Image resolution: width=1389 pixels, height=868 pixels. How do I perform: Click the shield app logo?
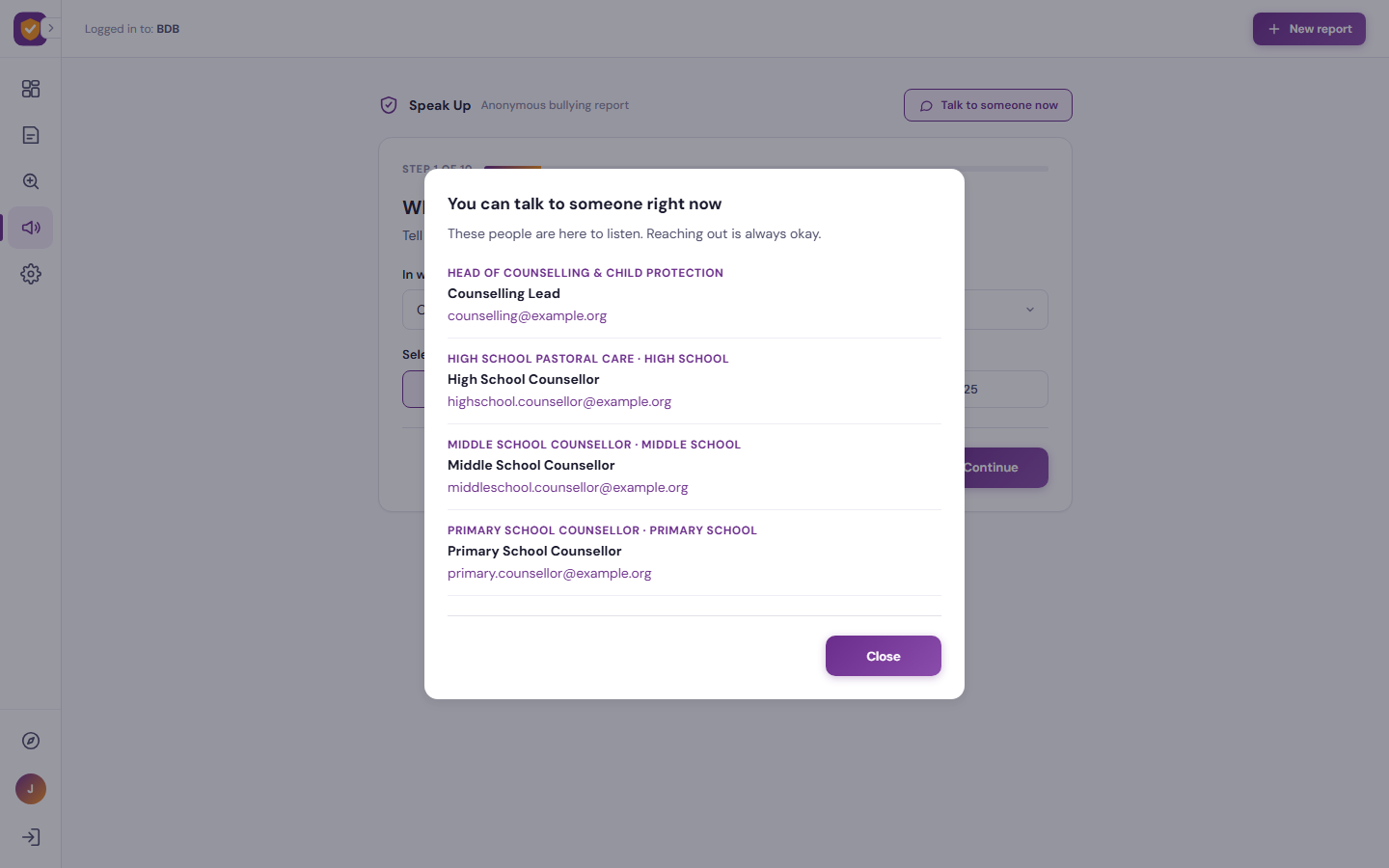[x=29, y=29]
